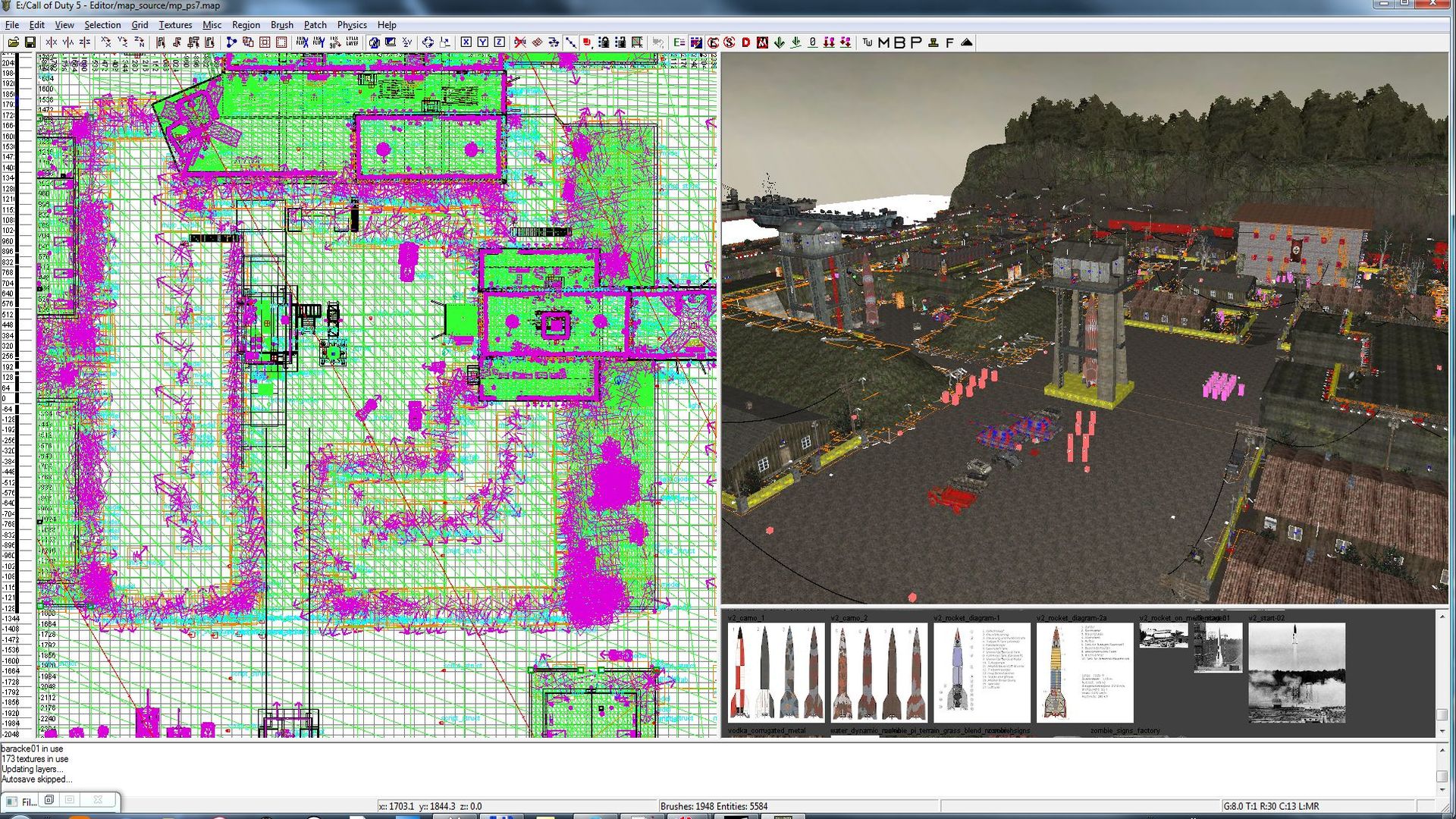Click the console output vertical scrollbar

(x=1442, y=770)
